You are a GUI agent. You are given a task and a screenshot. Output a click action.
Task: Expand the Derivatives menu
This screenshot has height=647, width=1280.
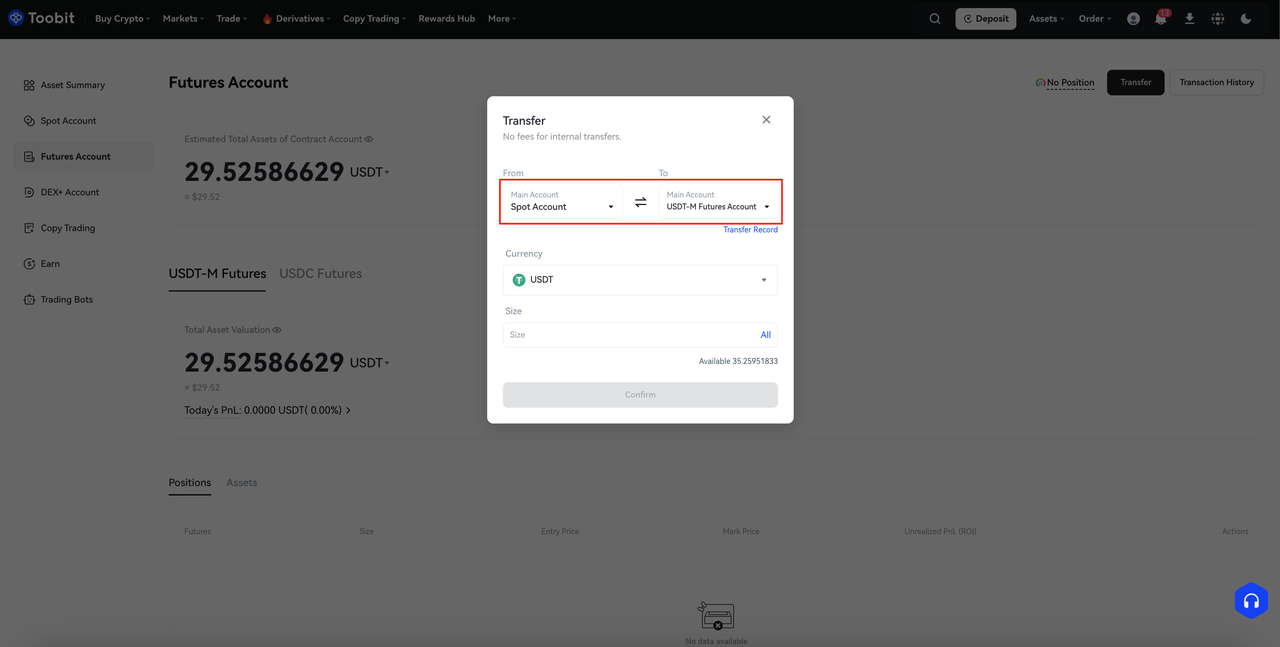pyautogui.click(x=296, y=19)
